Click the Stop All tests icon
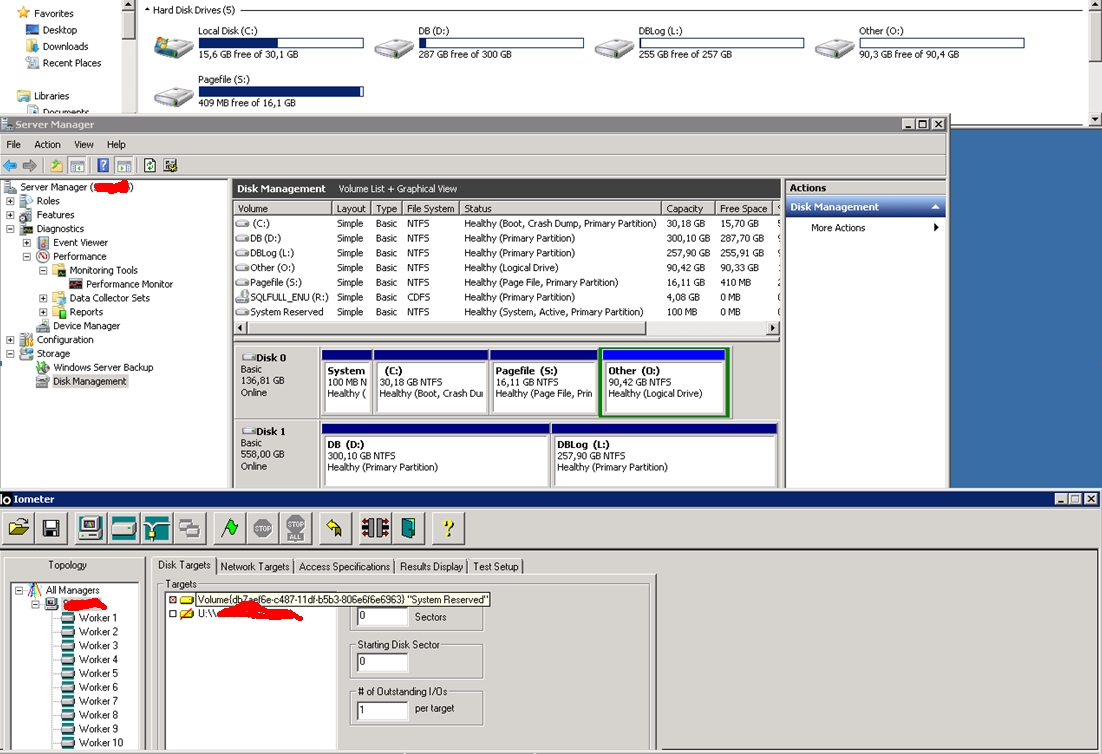Image resolution: width=1102 pixels, height=754 pixels. (295, 527)
